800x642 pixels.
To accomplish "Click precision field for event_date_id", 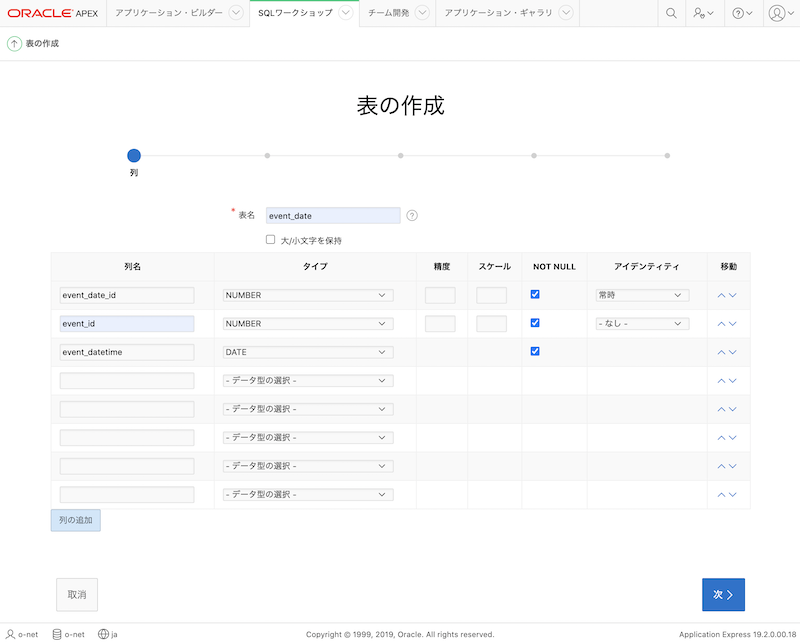I will 440,295.
